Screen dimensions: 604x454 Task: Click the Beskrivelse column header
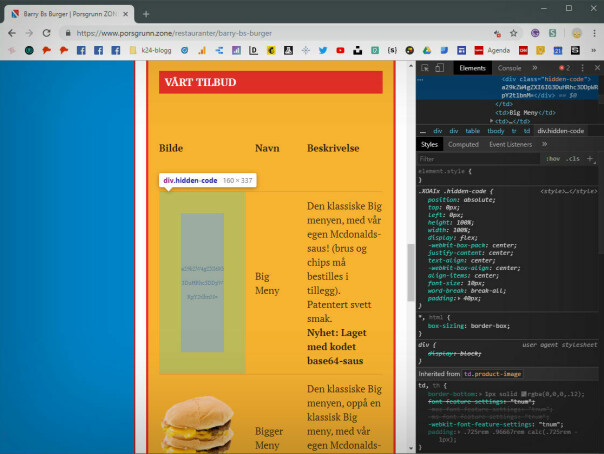pyautogui.click(x=333, y=148)
